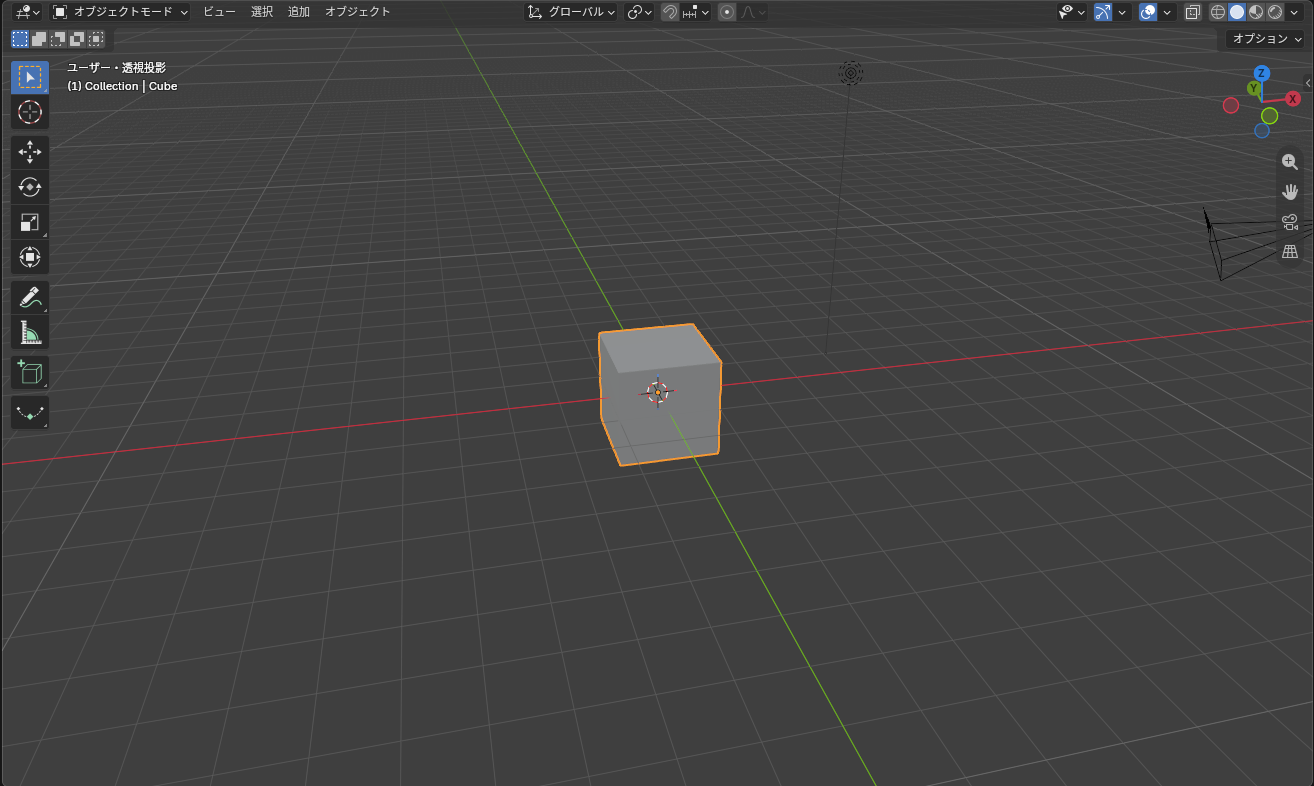Choose the extend selection mode icon
Viewport: 1314px width, 786px height.
click(x=39, y=39)
